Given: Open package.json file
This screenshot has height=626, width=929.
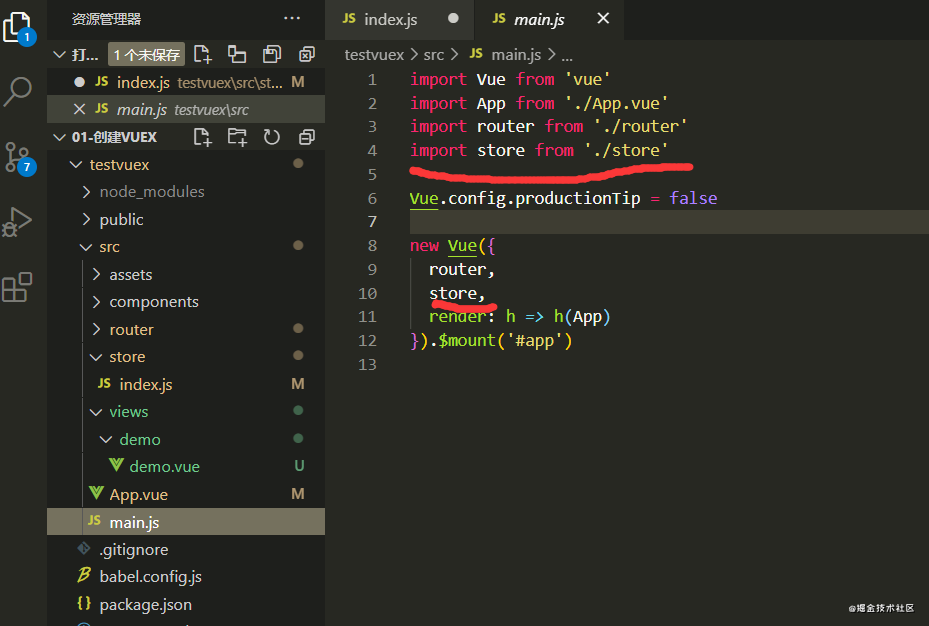Looking at the screenshot, I should 186,605.
